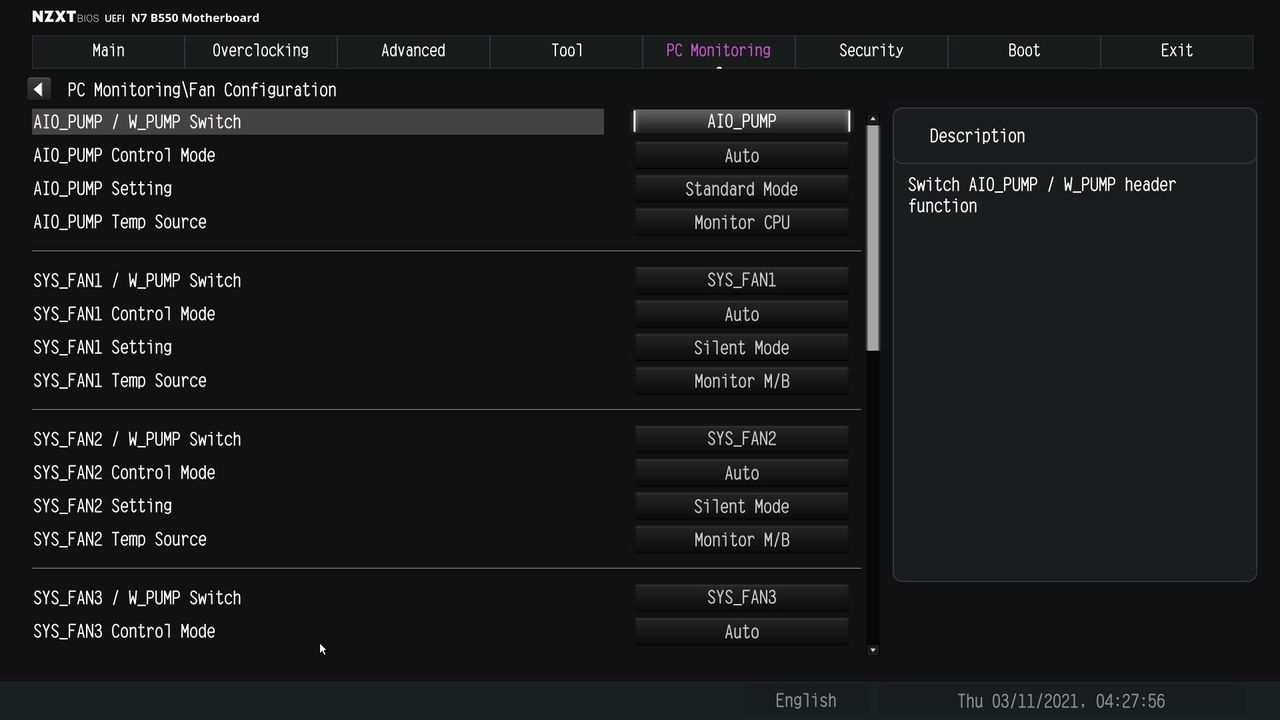Click the description text about header function
This screenshot has width=1280, height=720.
[x=1042, y=195]
